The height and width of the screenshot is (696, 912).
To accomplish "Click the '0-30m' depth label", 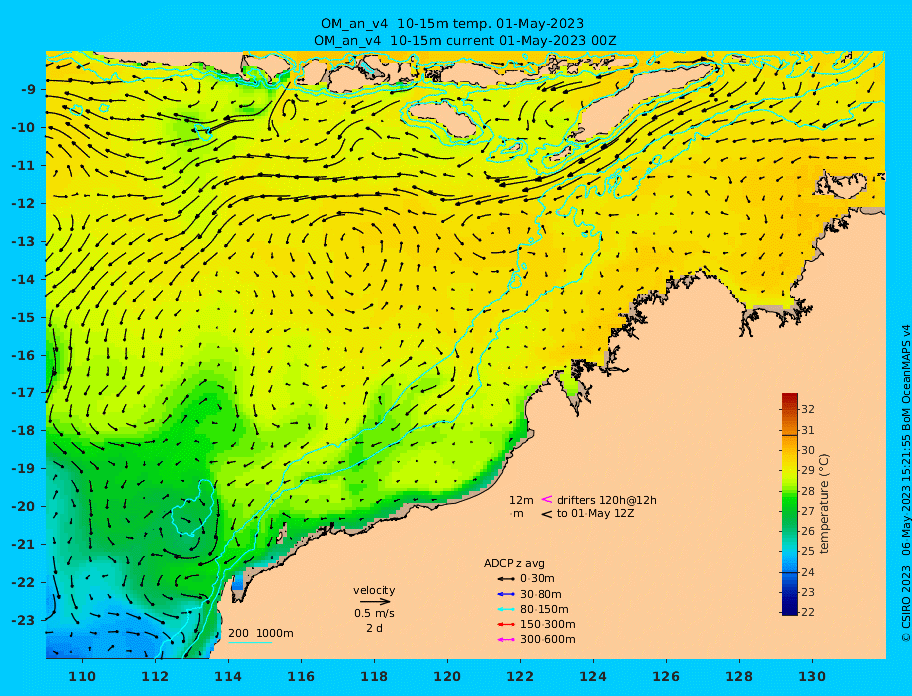I will pos(537,579).
